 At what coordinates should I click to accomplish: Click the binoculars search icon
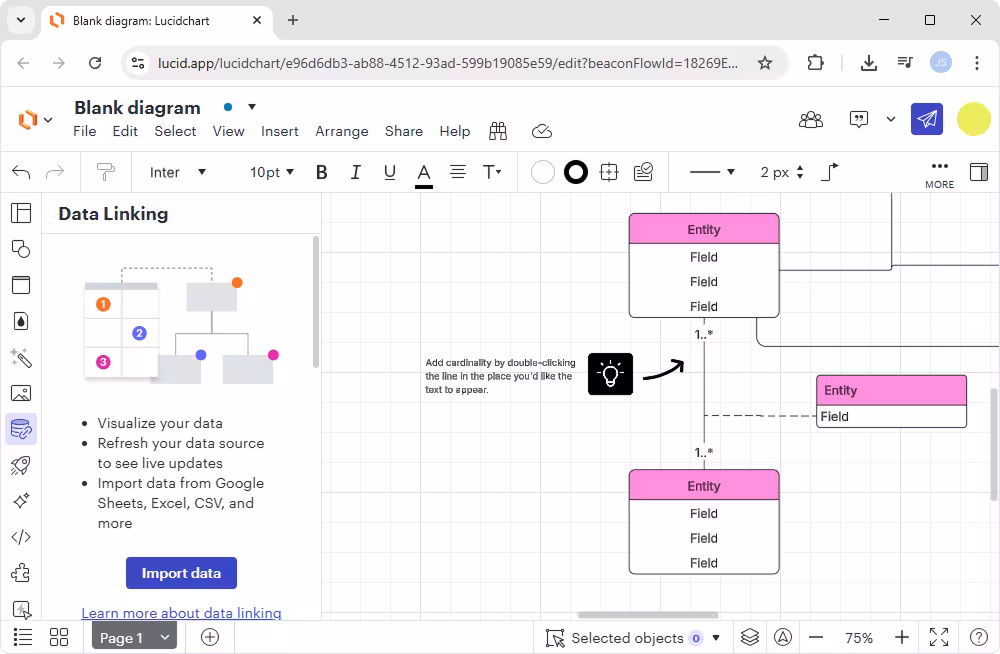click(498, 131)
